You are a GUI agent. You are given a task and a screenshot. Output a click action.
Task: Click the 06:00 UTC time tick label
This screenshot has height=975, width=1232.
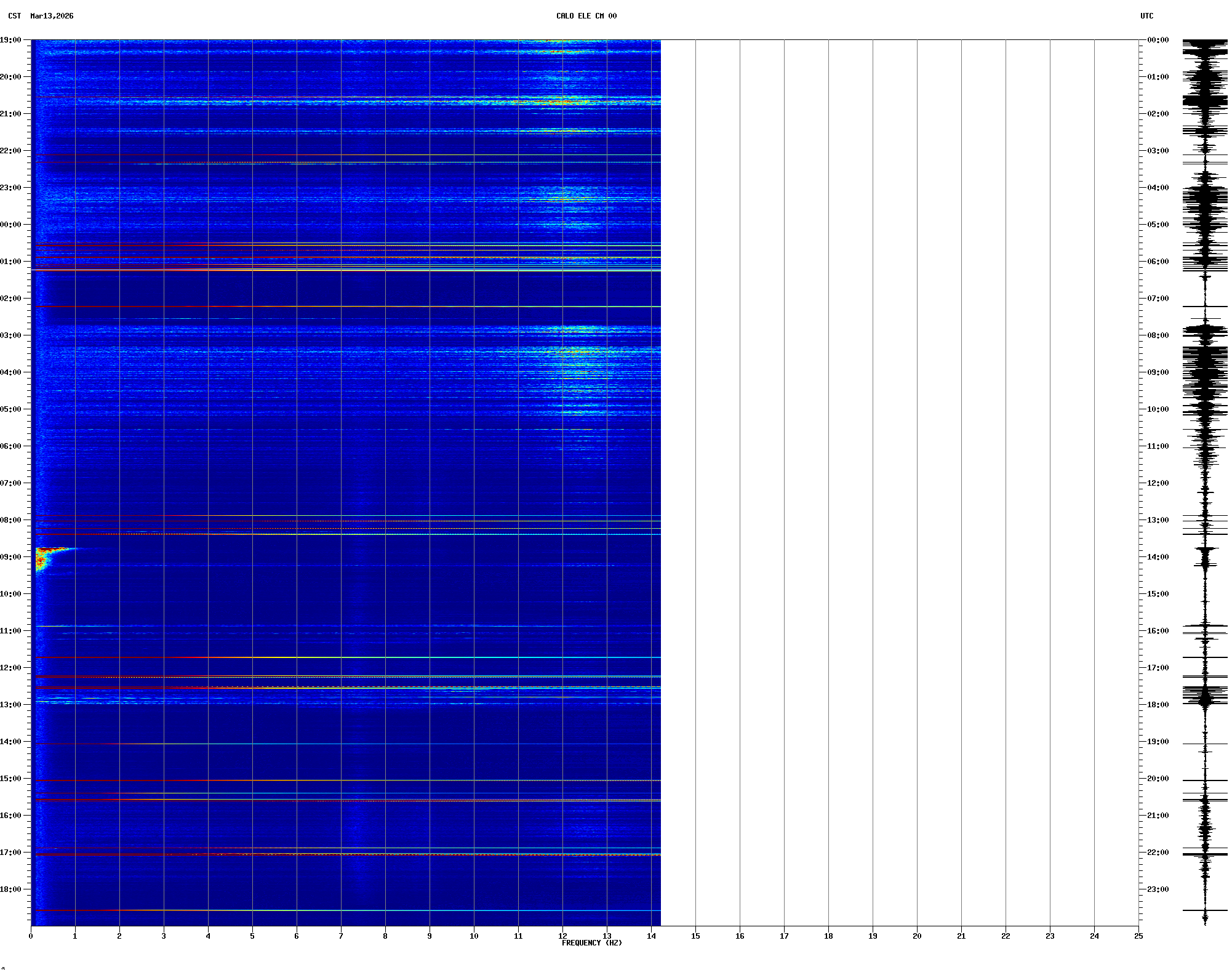1158,262
